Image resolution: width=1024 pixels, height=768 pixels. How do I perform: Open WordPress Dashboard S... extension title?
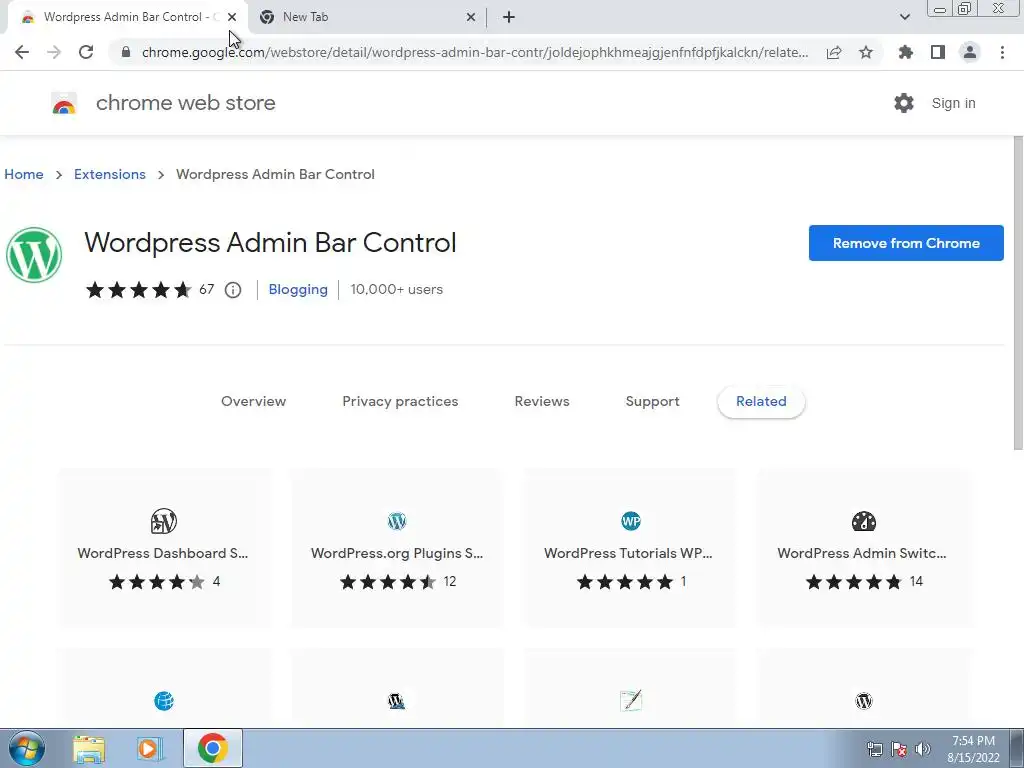pyautogui.click(x=163, y=553)
